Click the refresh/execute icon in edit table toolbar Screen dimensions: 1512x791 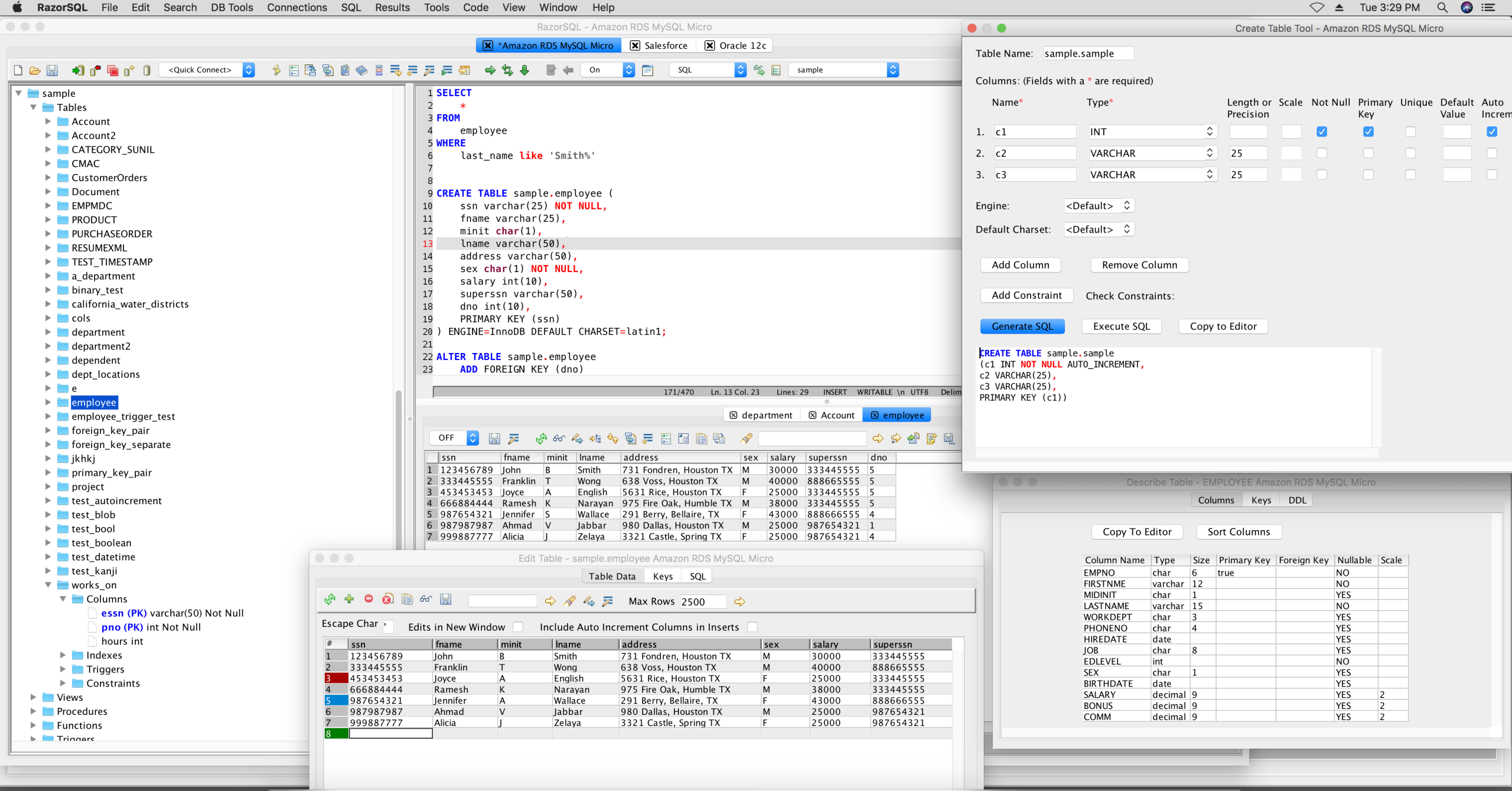[x=329, y=600]
